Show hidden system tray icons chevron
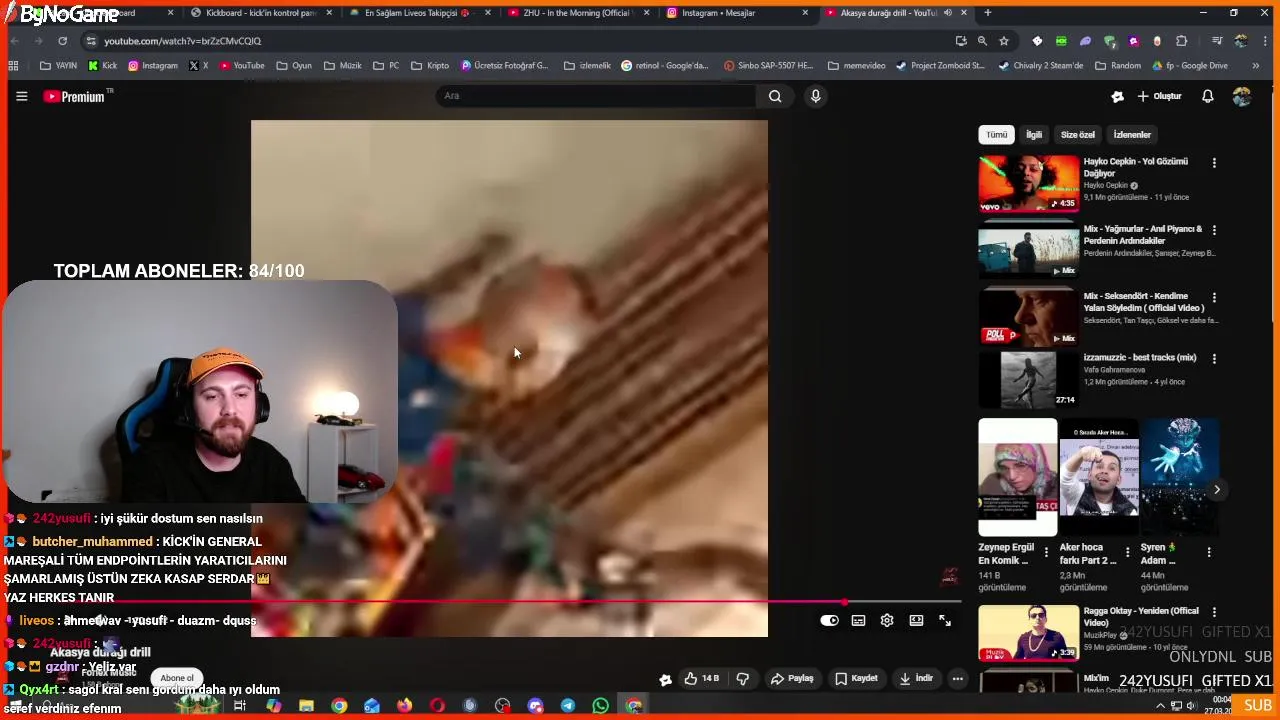The width and height of the screenshot is (1280, 720). click(x=1160, y=706)
